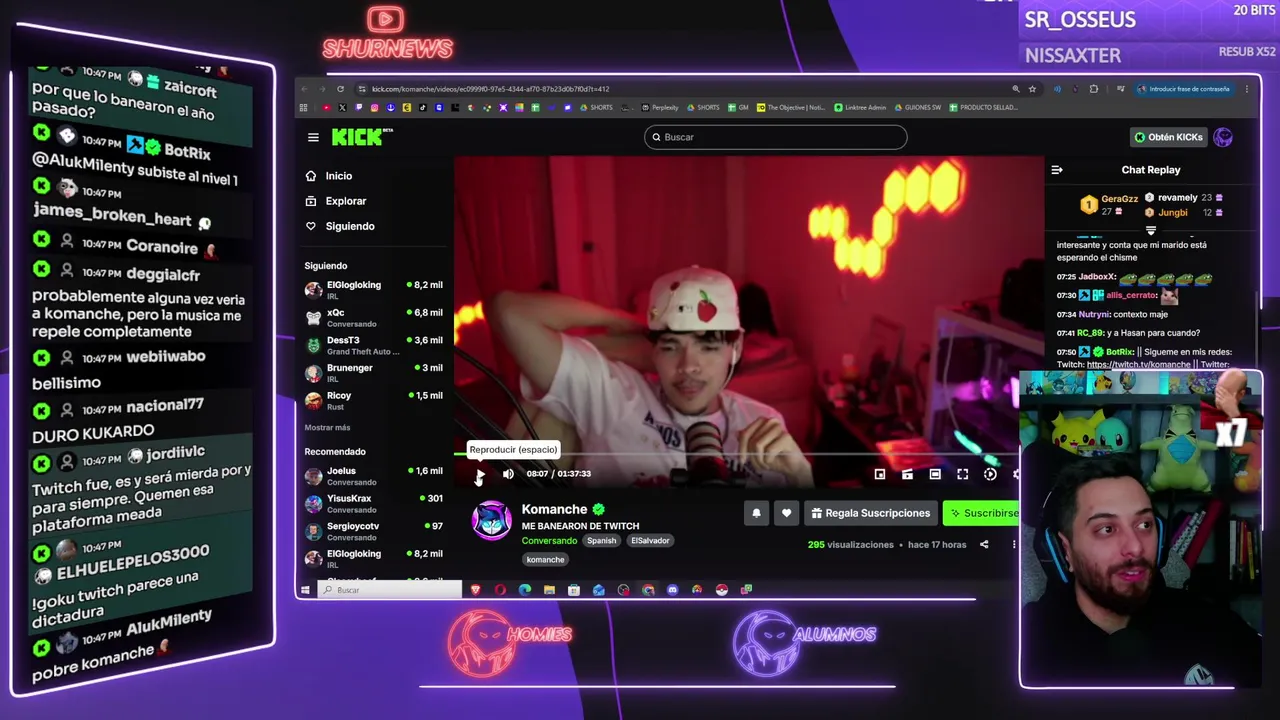The width and height of the screenshot is (1280, 720).
Task: Click the Windows taskbar Buscar search box
Action: pos(389,590)
